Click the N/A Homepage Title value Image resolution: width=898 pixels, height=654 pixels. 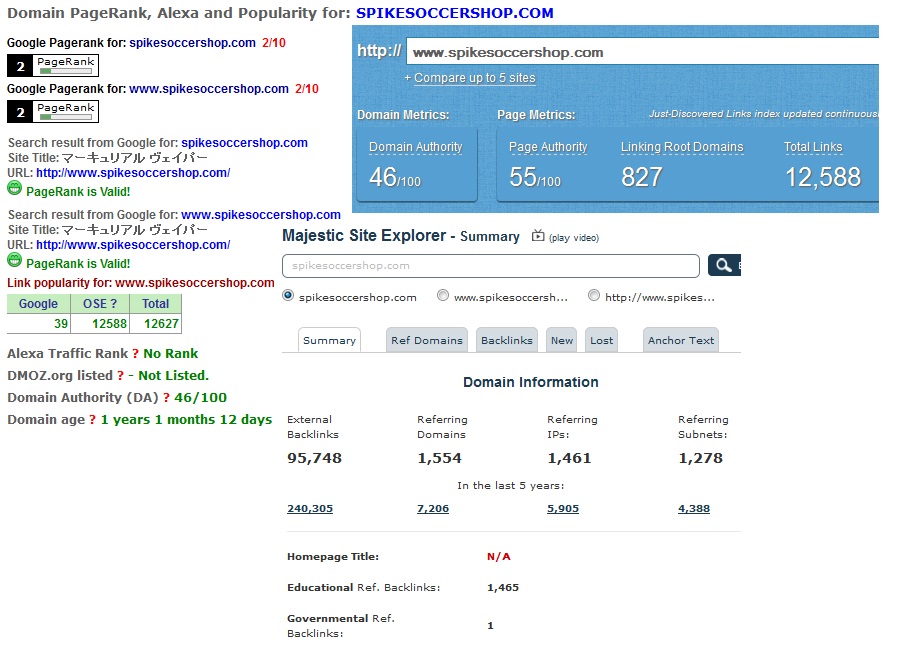click(x=498, y=557)
